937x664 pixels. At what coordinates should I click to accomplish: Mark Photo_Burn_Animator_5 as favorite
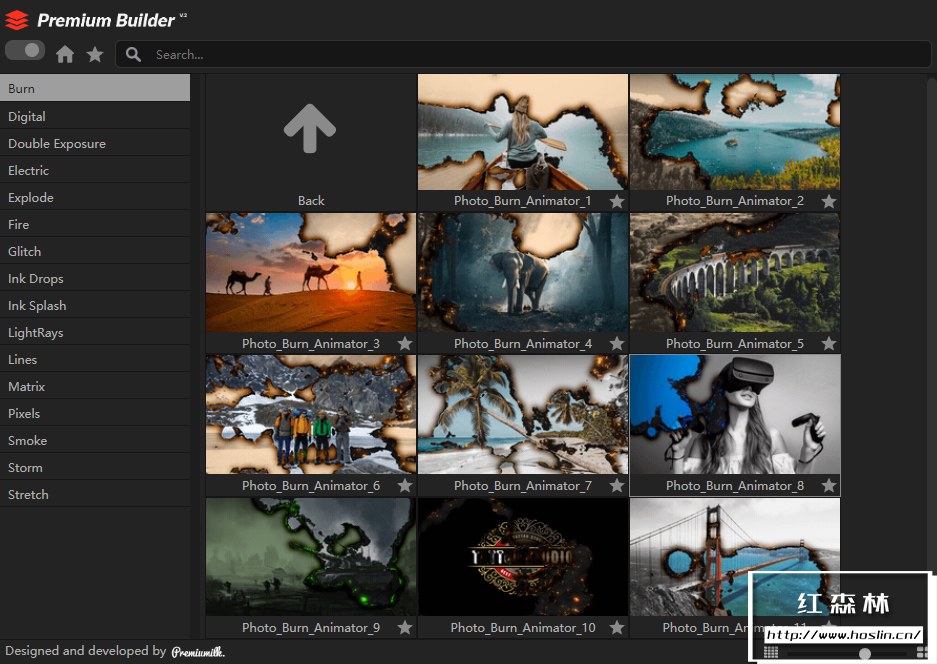[828, 344]
